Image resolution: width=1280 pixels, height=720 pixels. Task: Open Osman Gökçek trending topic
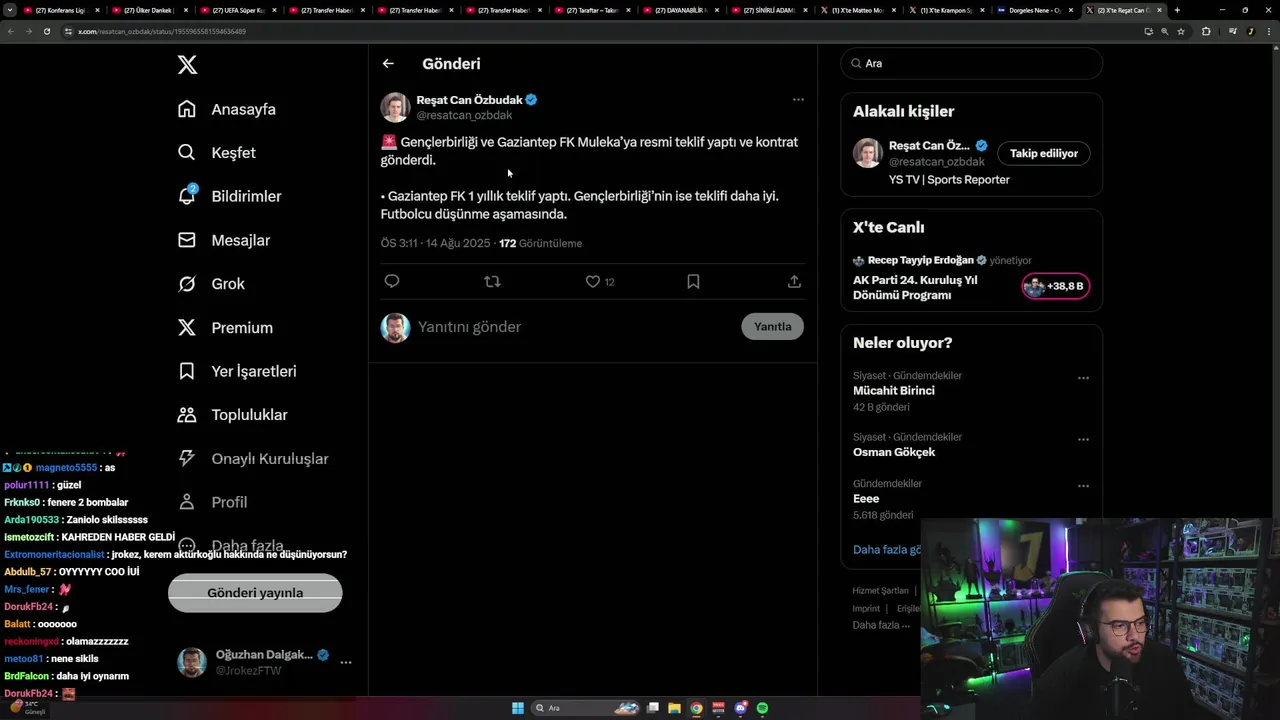click(x=894, y=452)
